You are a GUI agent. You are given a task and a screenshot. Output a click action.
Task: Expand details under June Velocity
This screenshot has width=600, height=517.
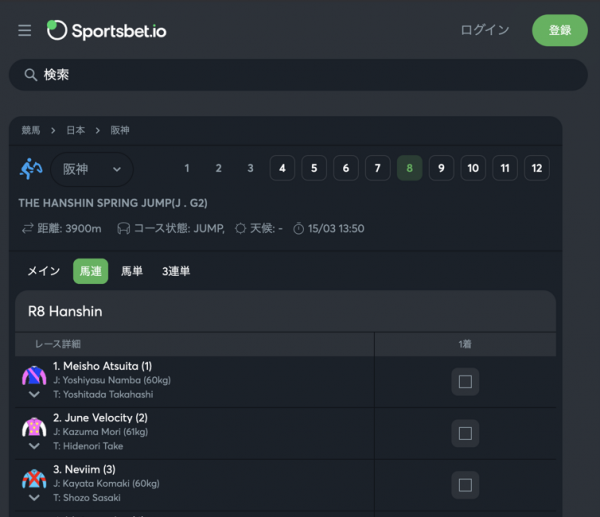(34, 446)
